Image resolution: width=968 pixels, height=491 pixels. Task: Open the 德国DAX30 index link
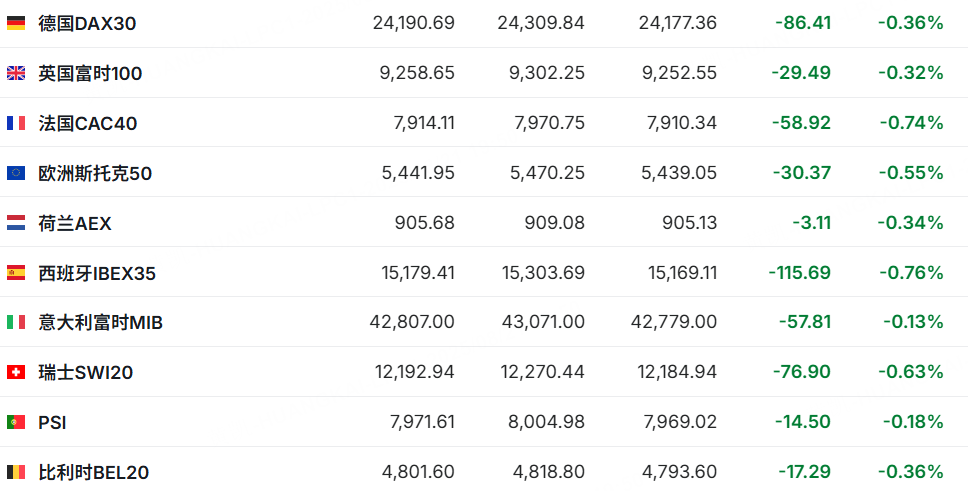point(87,23)
